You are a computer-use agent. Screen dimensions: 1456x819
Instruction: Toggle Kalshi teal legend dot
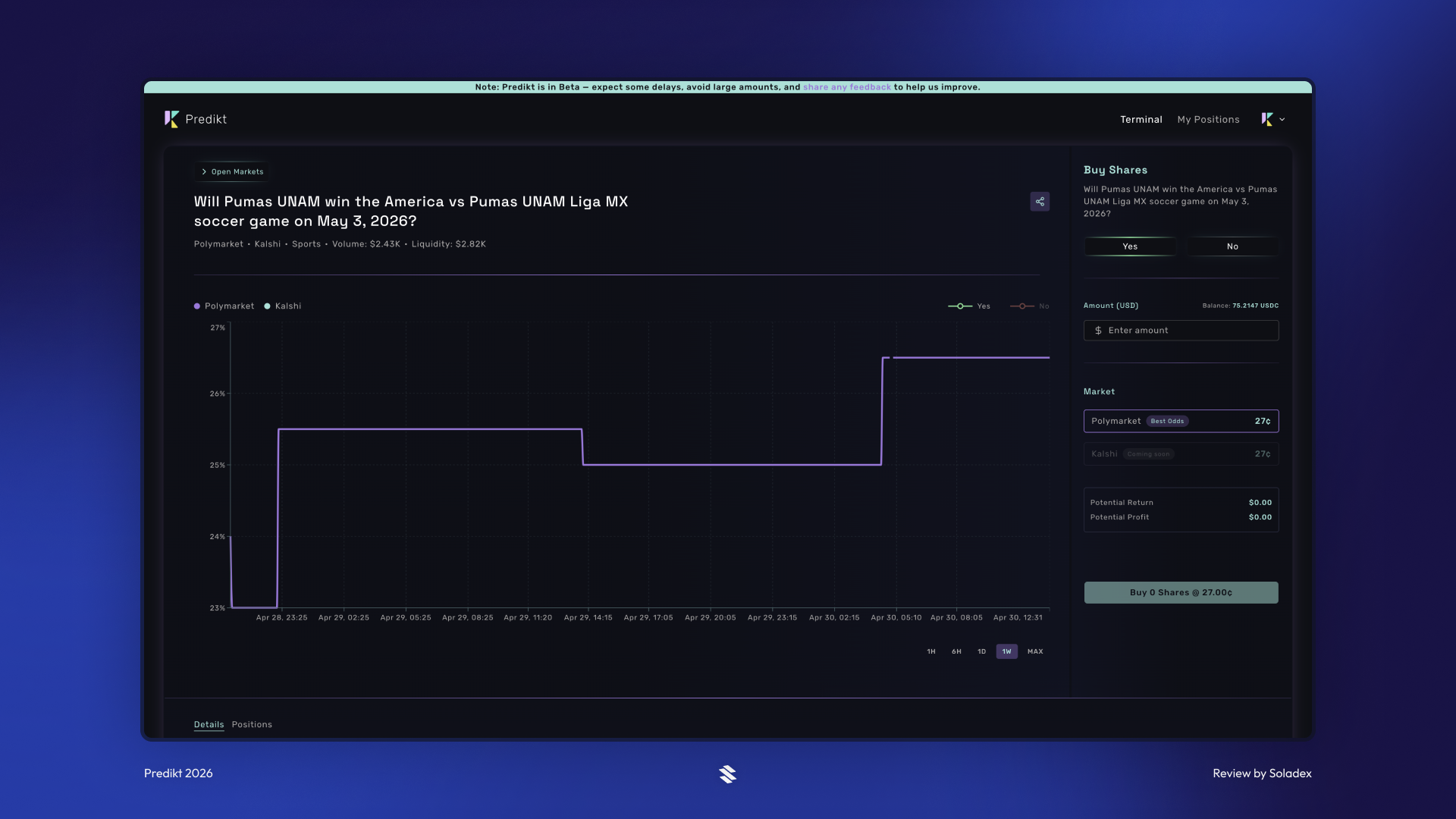click(x=267, y=306)
